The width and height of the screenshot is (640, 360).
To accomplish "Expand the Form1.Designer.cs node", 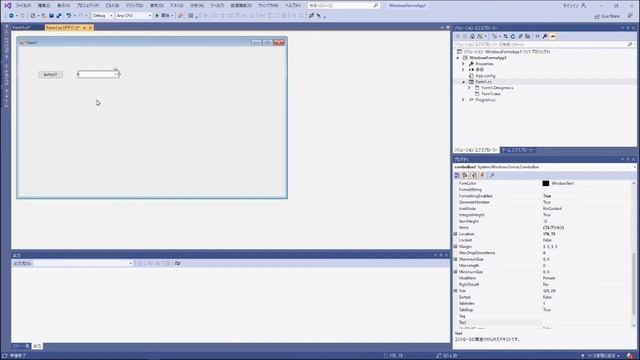I will click(469, 88).
